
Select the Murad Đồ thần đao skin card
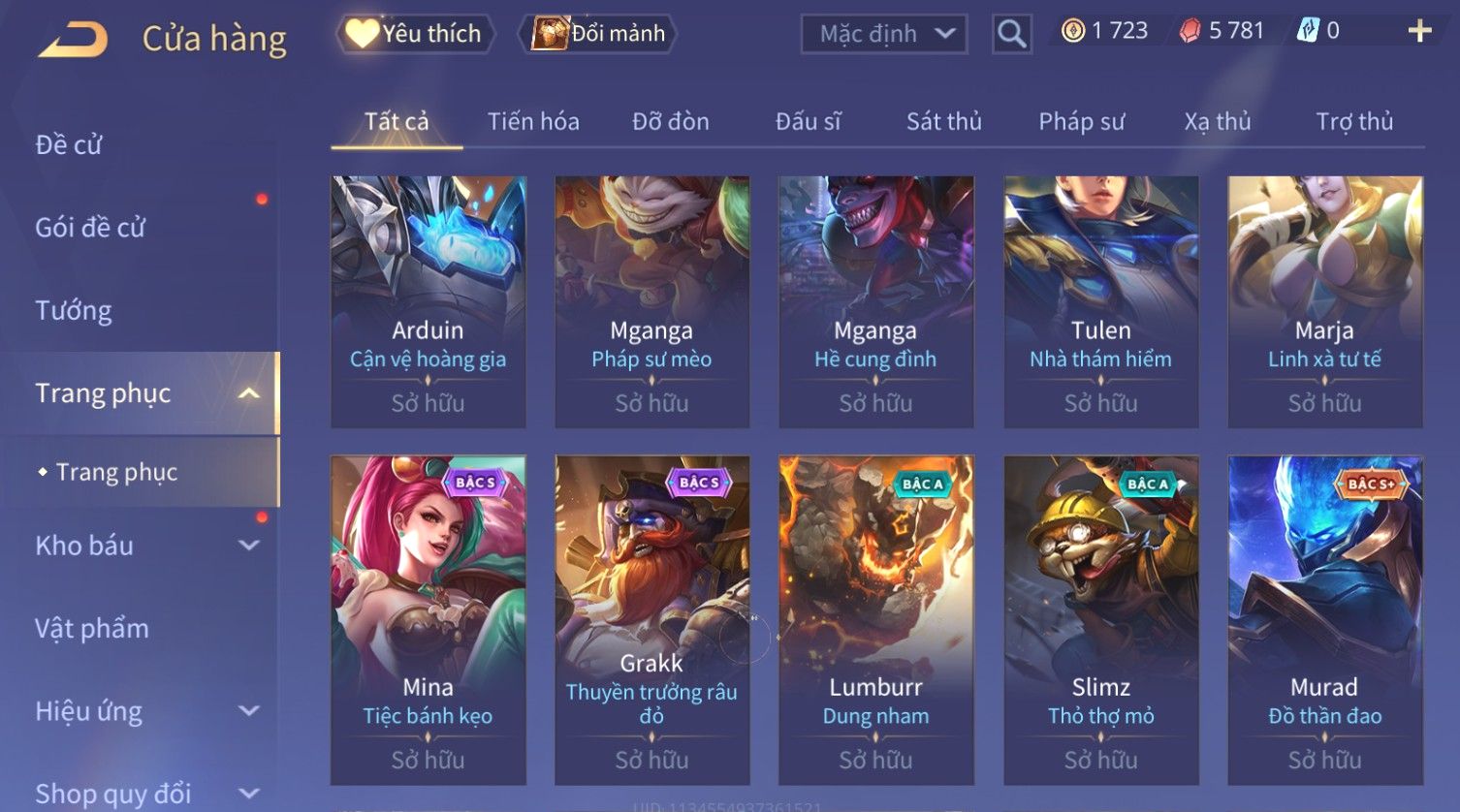(1325, 620)
